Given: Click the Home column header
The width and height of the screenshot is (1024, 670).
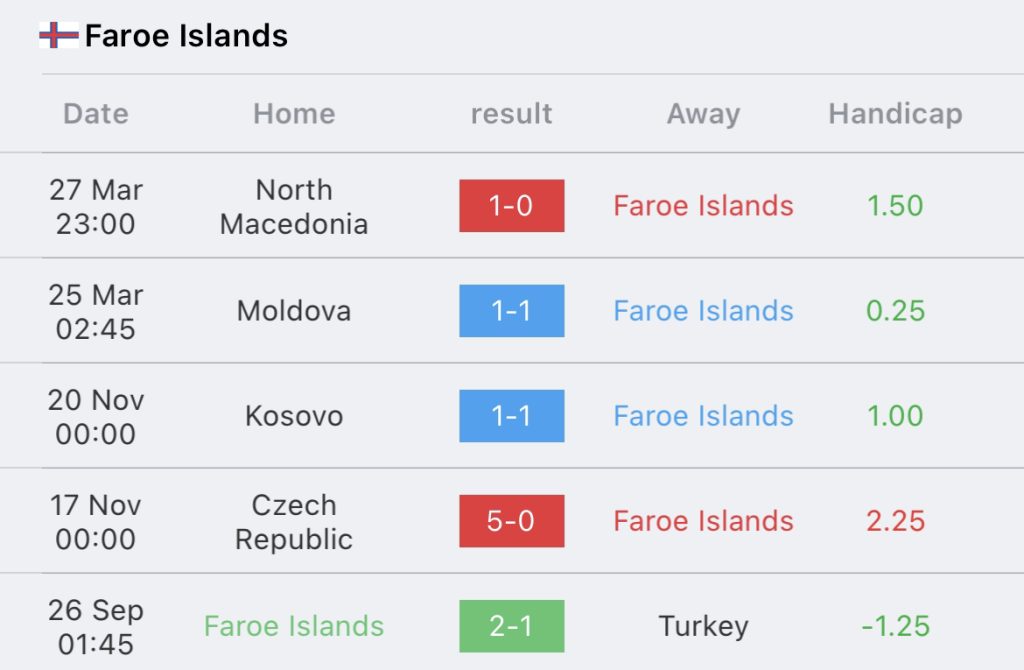Looking at the screenshot, I should tap(294, 114).
